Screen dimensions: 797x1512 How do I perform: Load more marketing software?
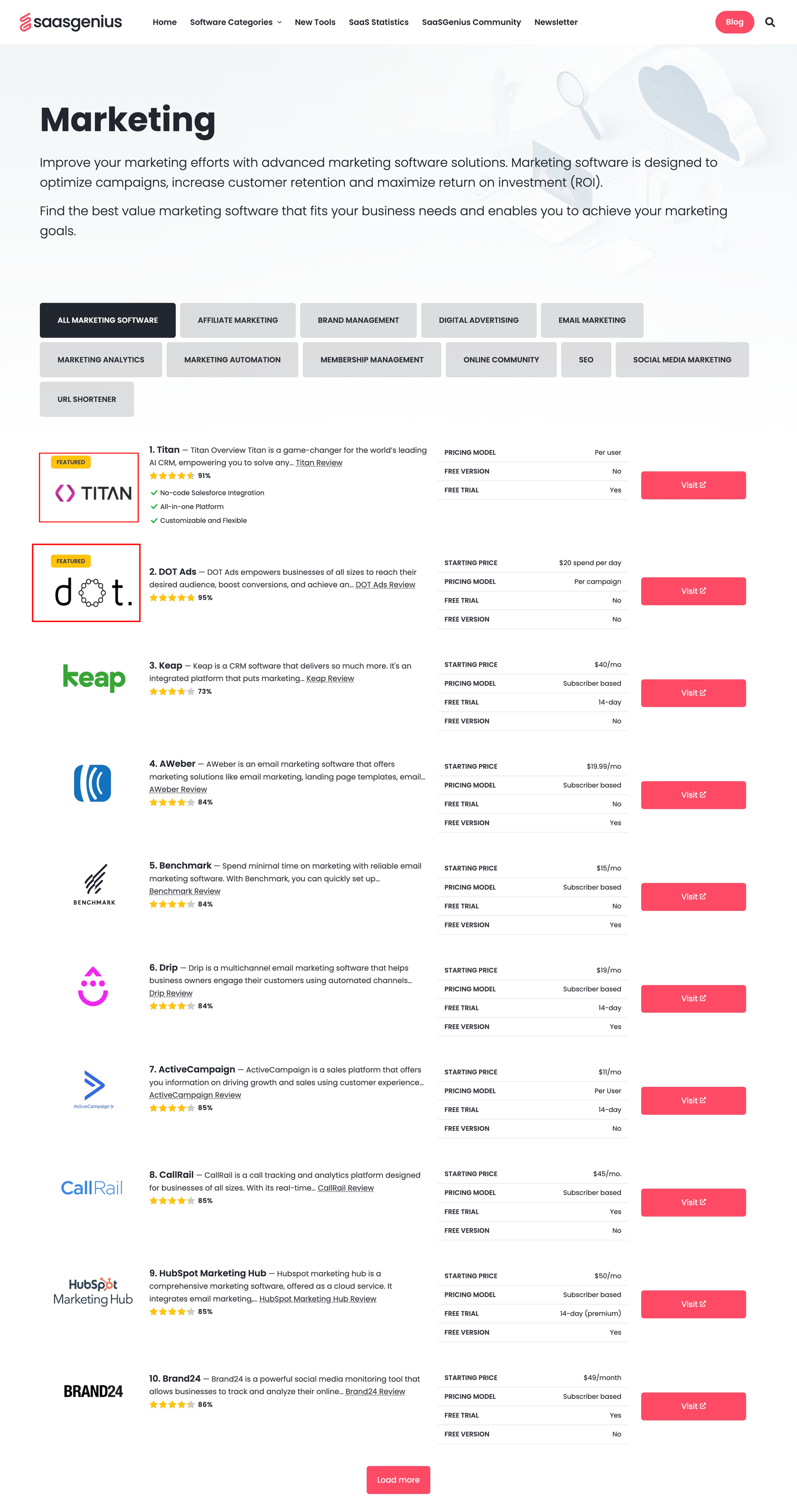pos(398,1479)
